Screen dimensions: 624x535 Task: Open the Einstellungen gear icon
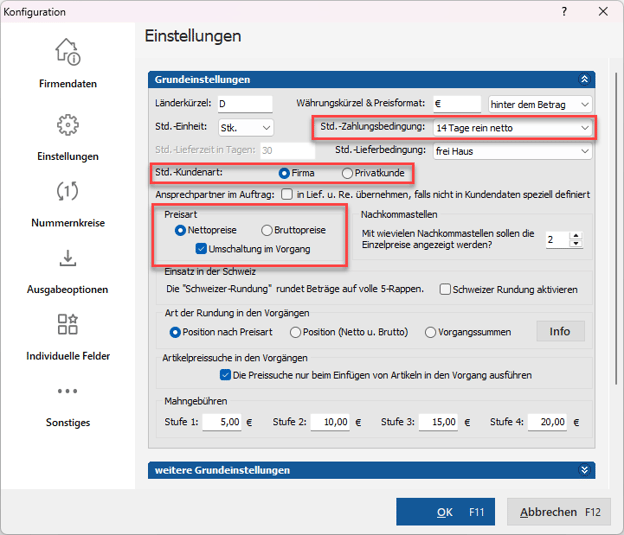68,125
